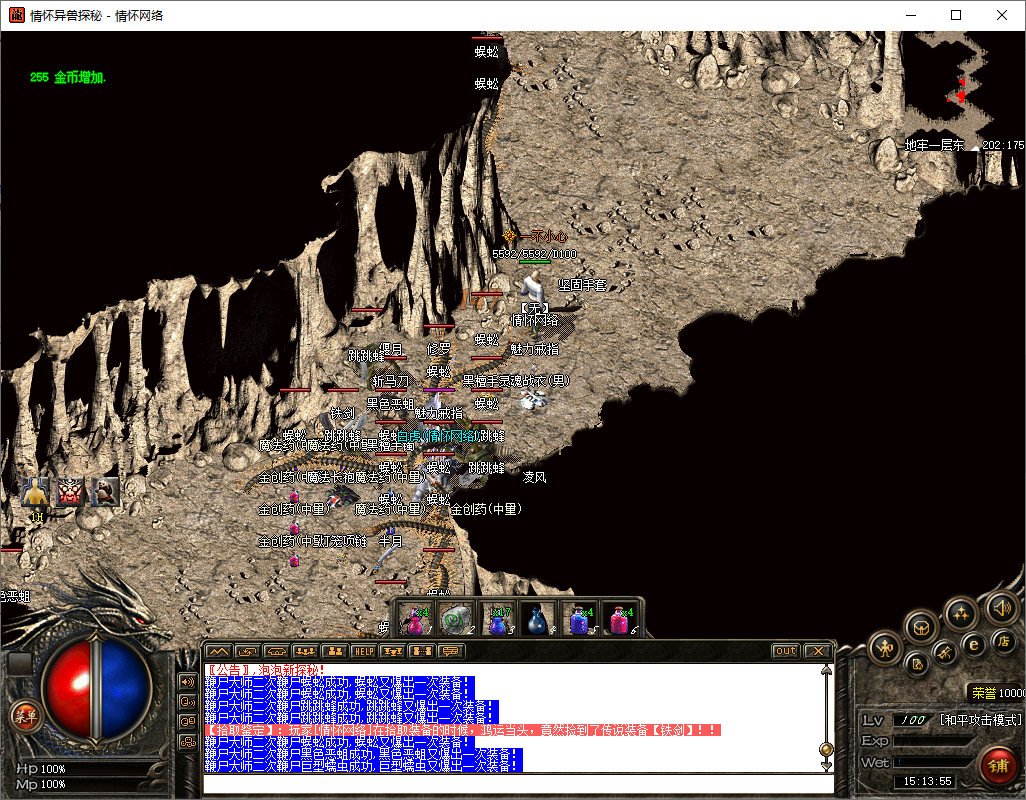Click the red and blue HP/MP orb

click(96, 688)
